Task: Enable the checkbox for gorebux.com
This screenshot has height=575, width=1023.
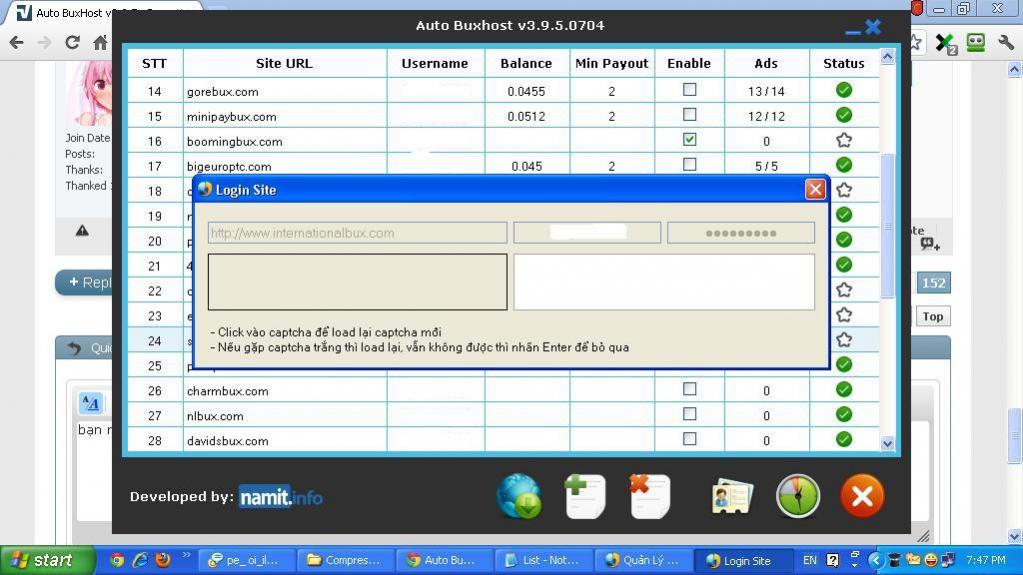Action: click(689, 89)
